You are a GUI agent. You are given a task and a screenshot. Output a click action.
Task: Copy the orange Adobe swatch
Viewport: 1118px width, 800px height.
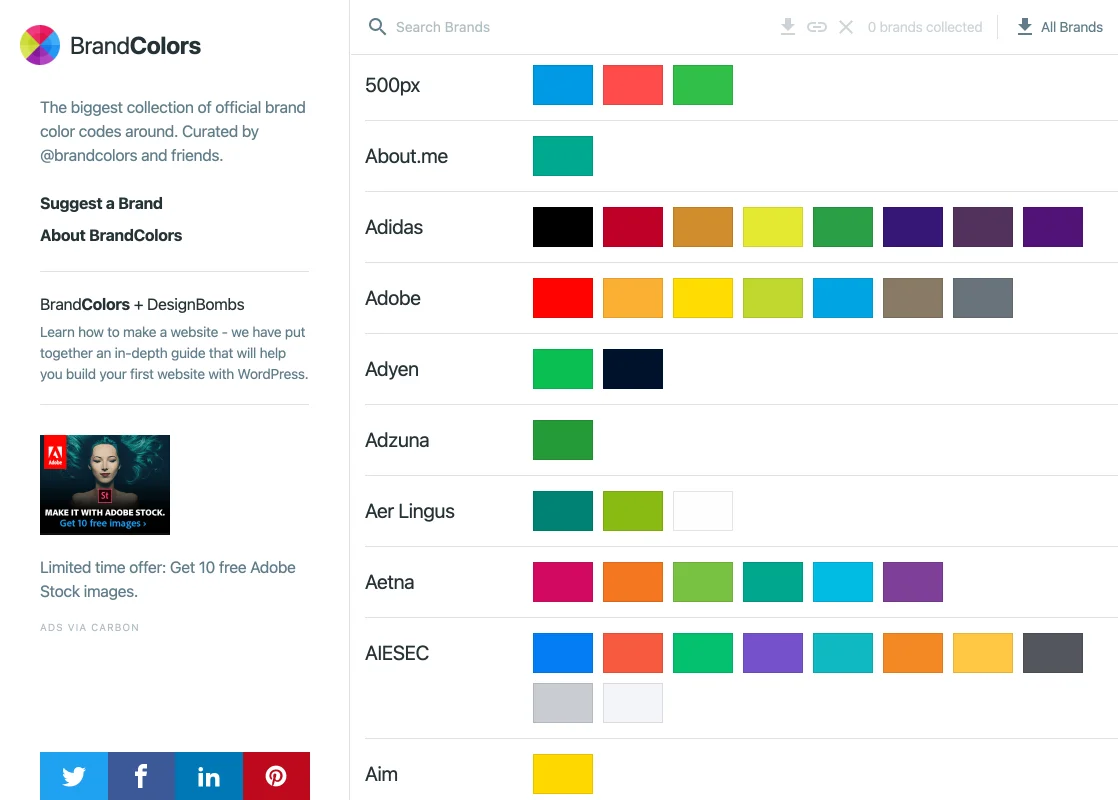[x=632, y=298]
